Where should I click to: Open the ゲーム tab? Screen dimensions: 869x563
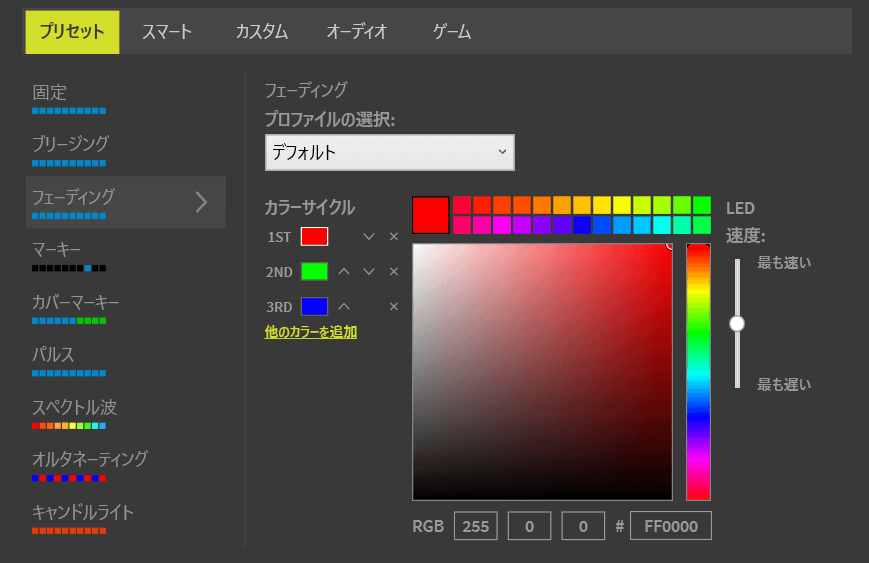point(452,32)
